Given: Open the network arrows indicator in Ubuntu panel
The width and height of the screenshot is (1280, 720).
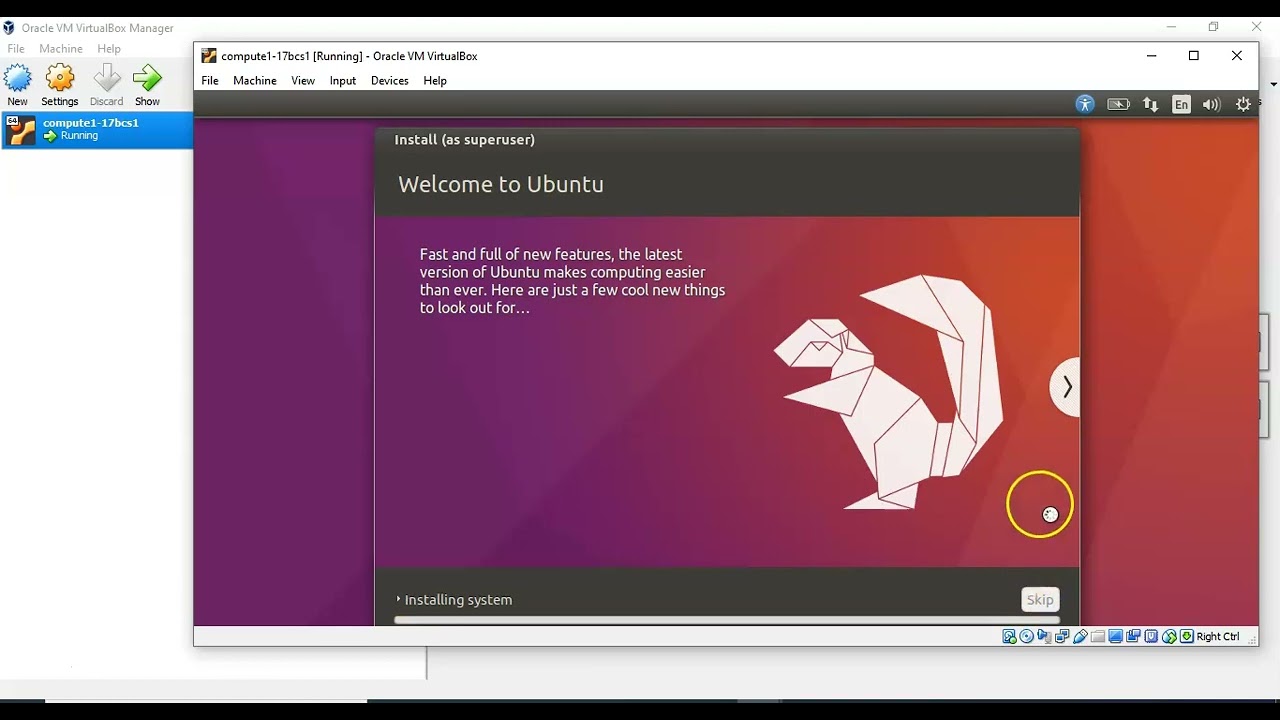Looking at the screenshot, I should pos(1151,104).
